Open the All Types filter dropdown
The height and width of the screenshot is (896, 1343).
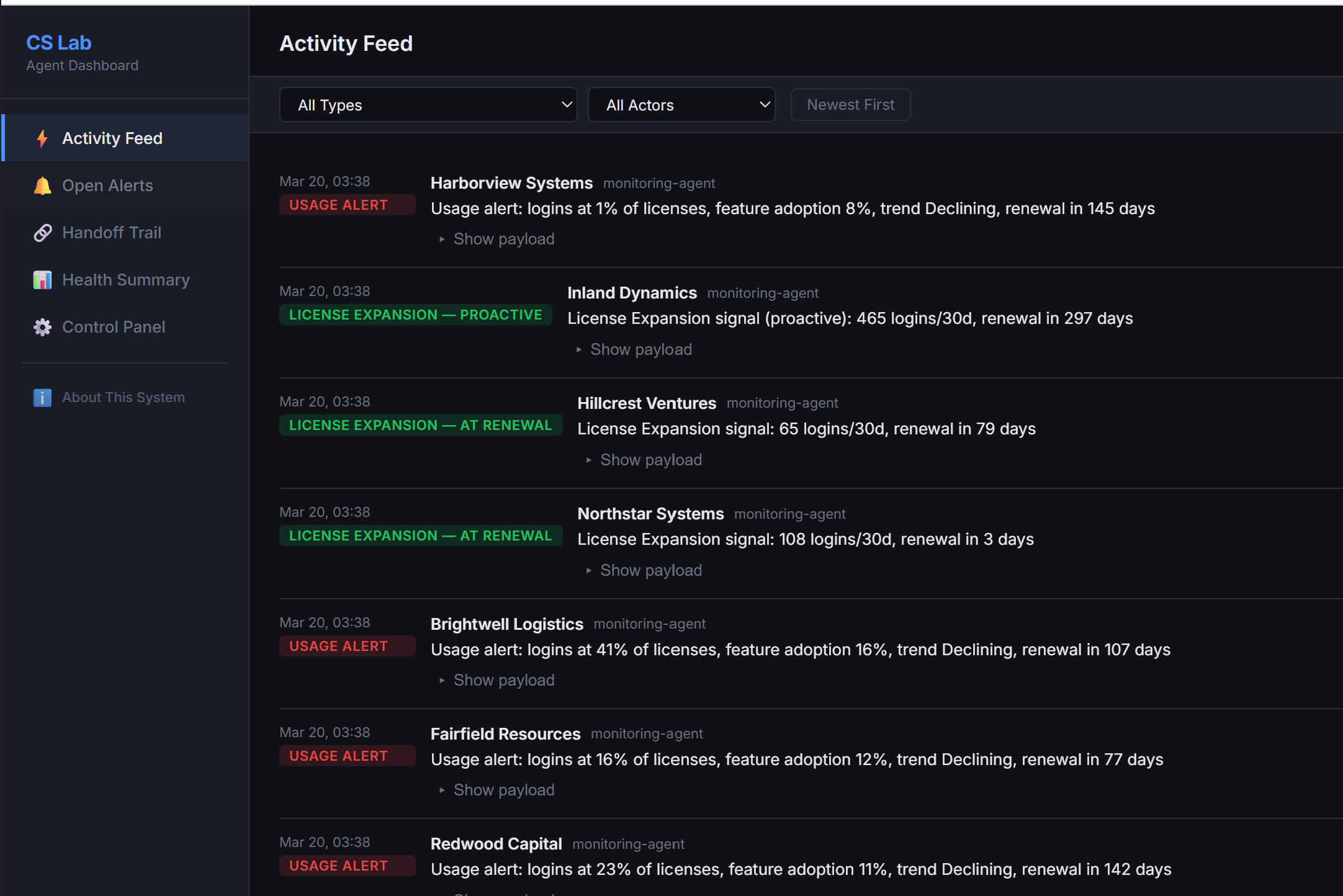pyautogui.click(x=428, y=105)
